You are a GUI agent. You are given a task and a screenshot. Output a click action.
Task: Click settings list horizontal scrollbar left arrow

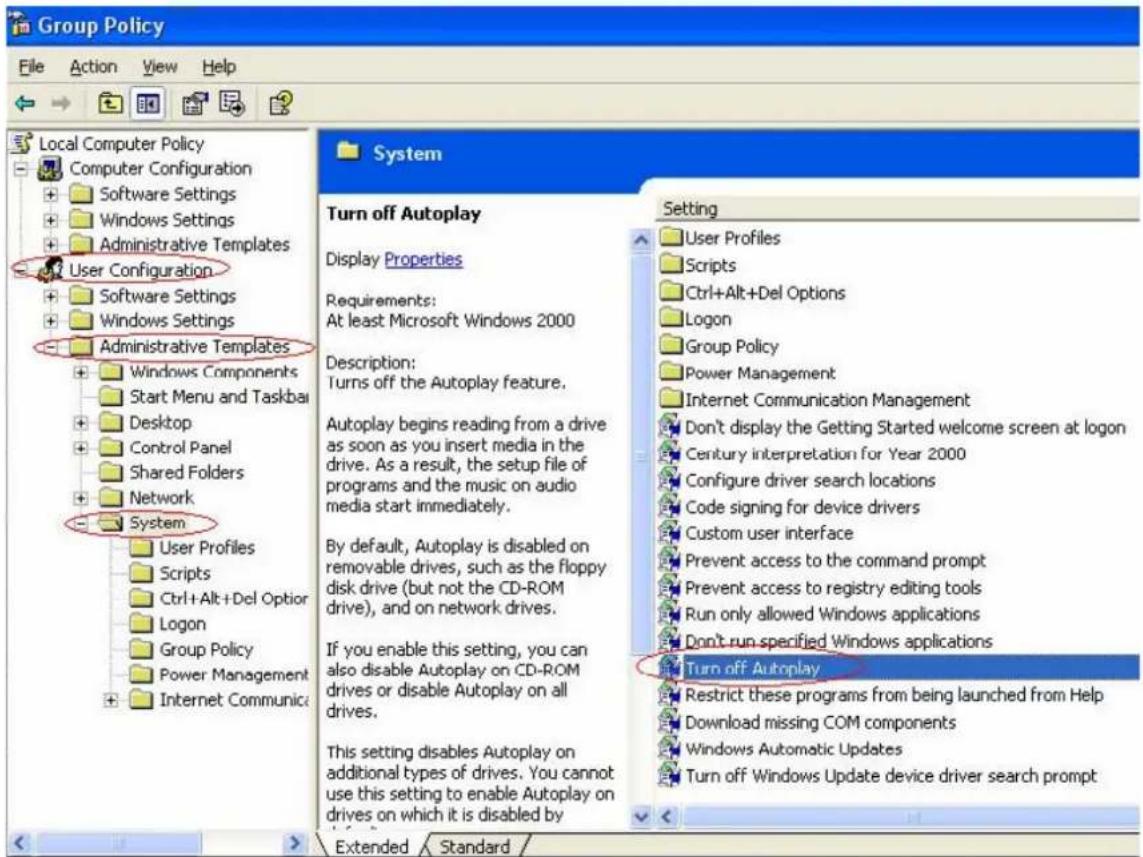(666, 817)
